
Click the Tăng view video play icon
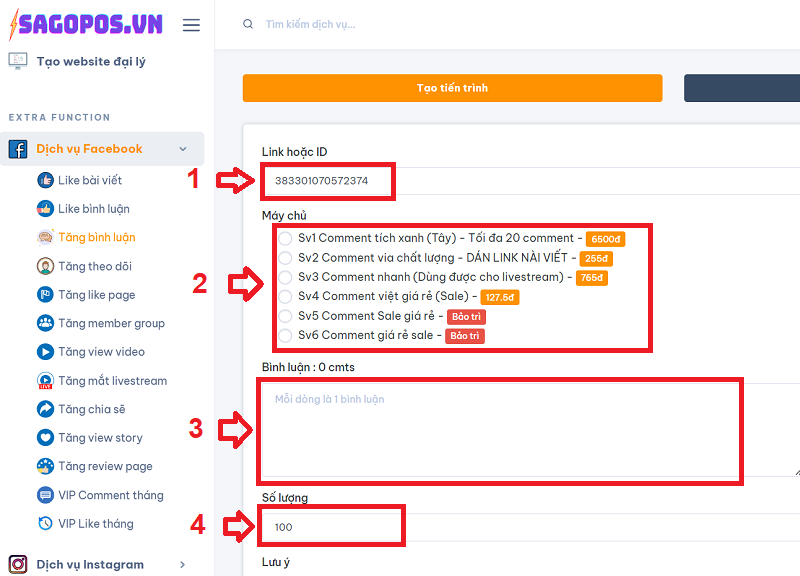[x=45, y=352]
